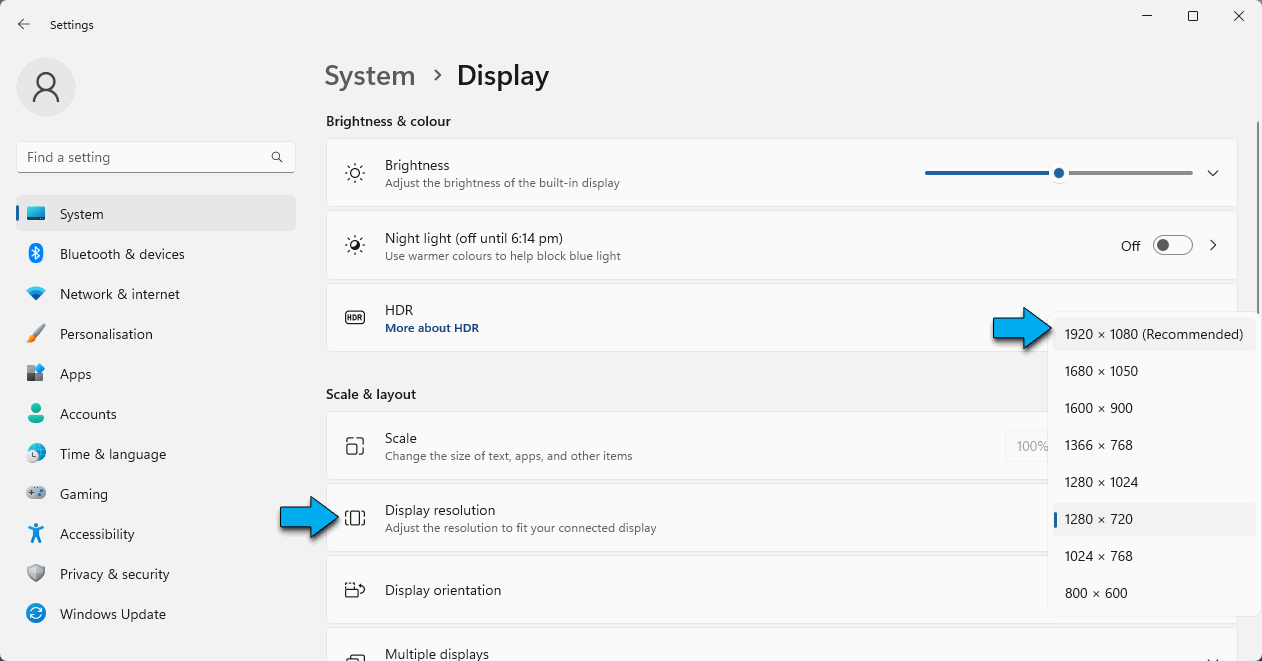This screenshot has height=661, width=1262.
Task: Turn on the Night light toggle
Action: point(1172,245)
